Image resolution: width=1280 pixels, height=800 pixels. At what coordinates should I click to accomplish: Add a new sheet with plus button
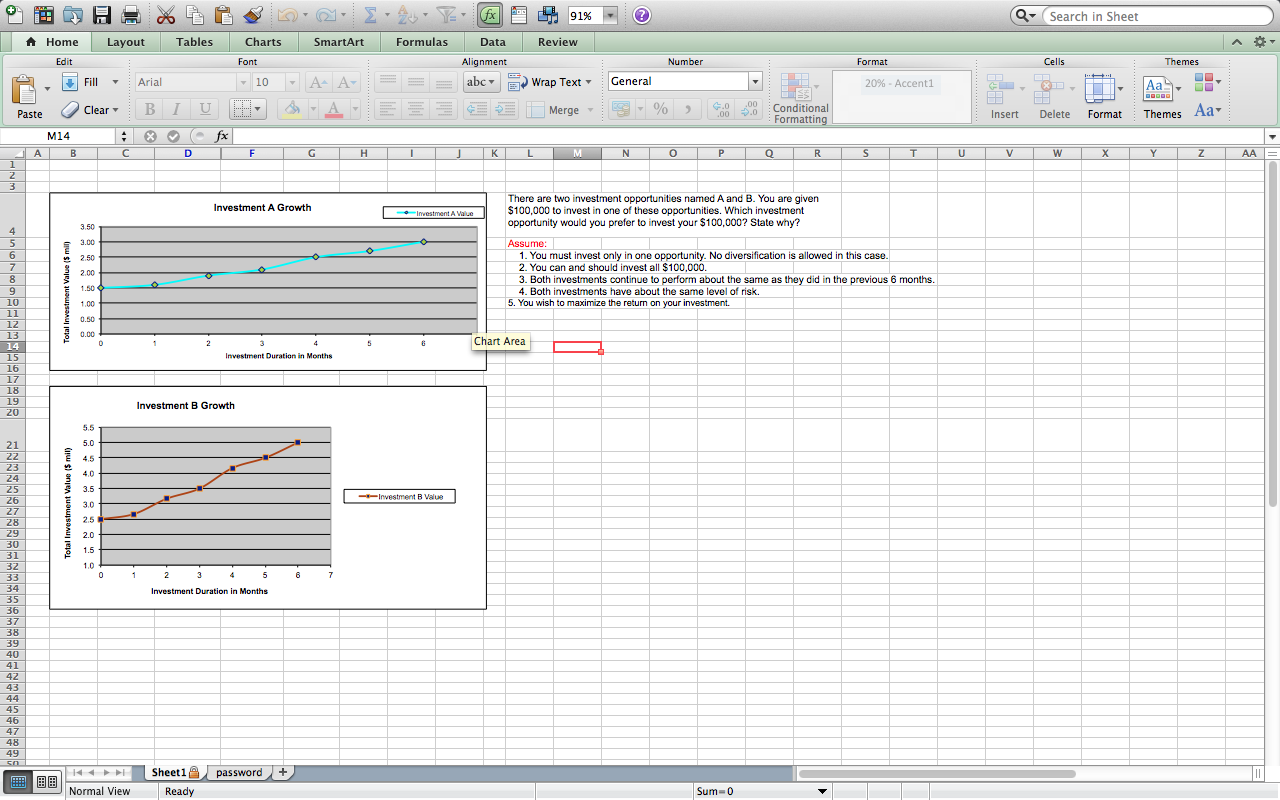click(283, 772)
